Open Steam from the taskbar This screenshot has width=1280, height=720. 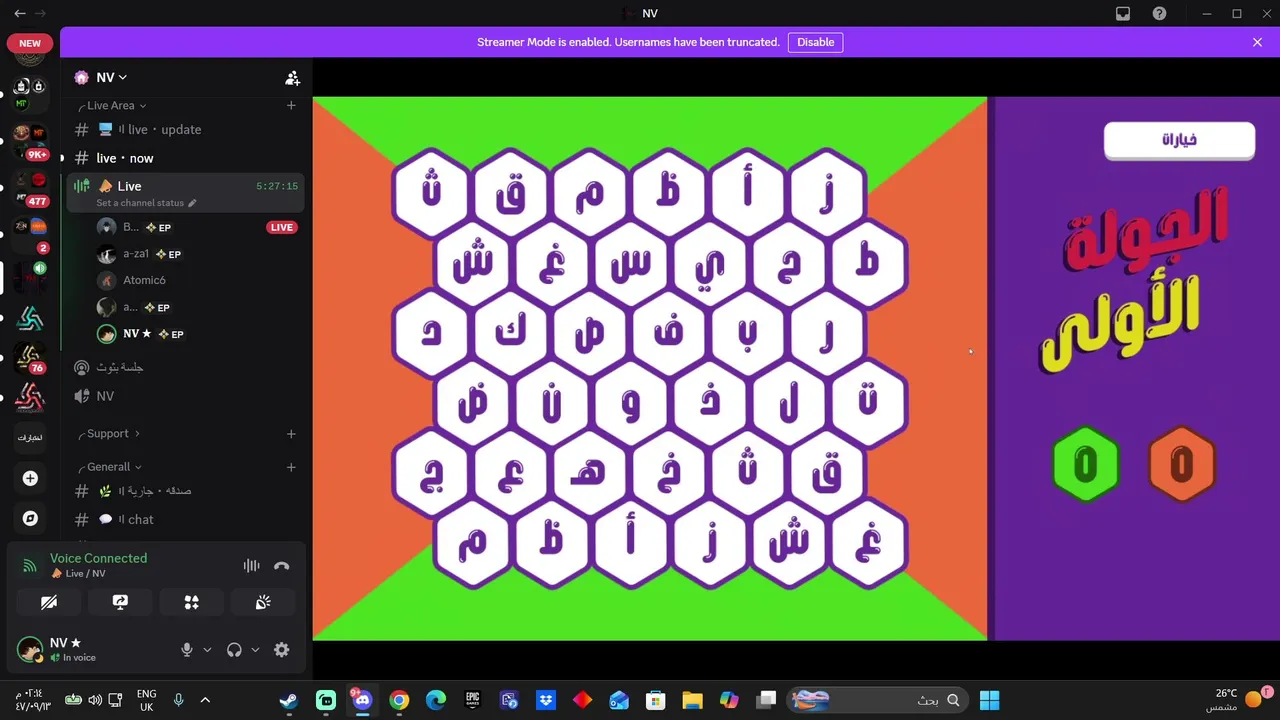(288, 700)
